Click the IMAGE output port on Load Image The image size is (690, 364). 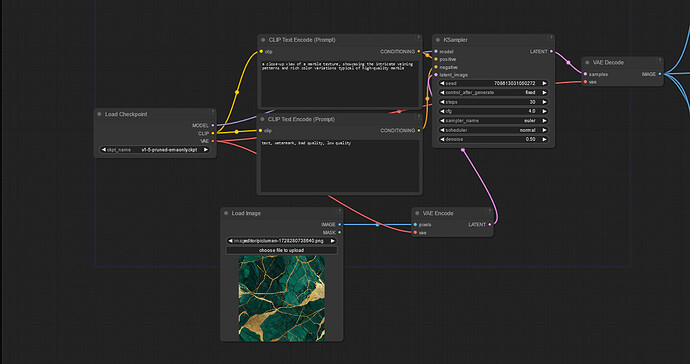coord(339,224)
